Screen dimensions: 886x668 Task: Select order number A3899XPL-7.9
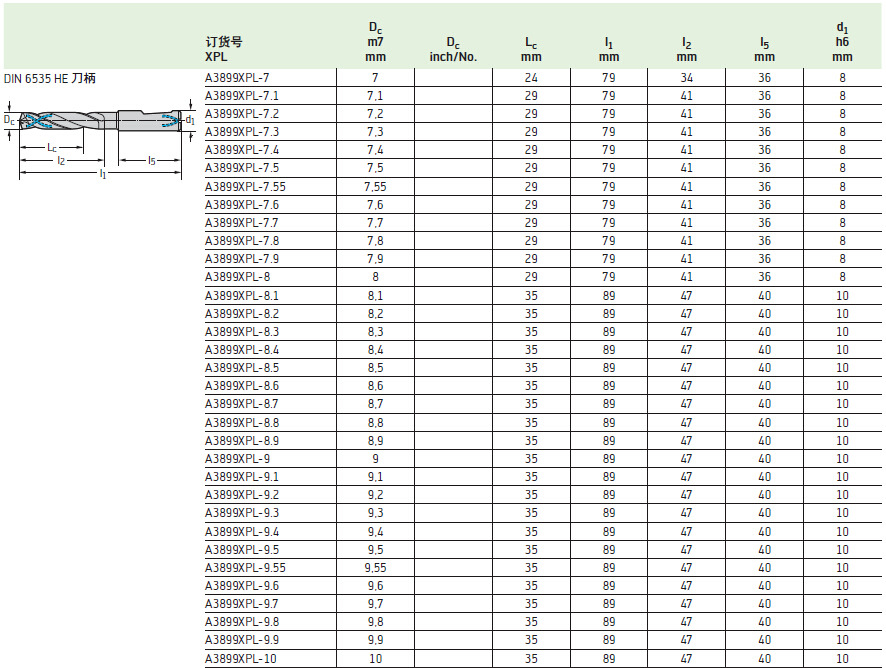pyautogui.click(x=241, y=259)
